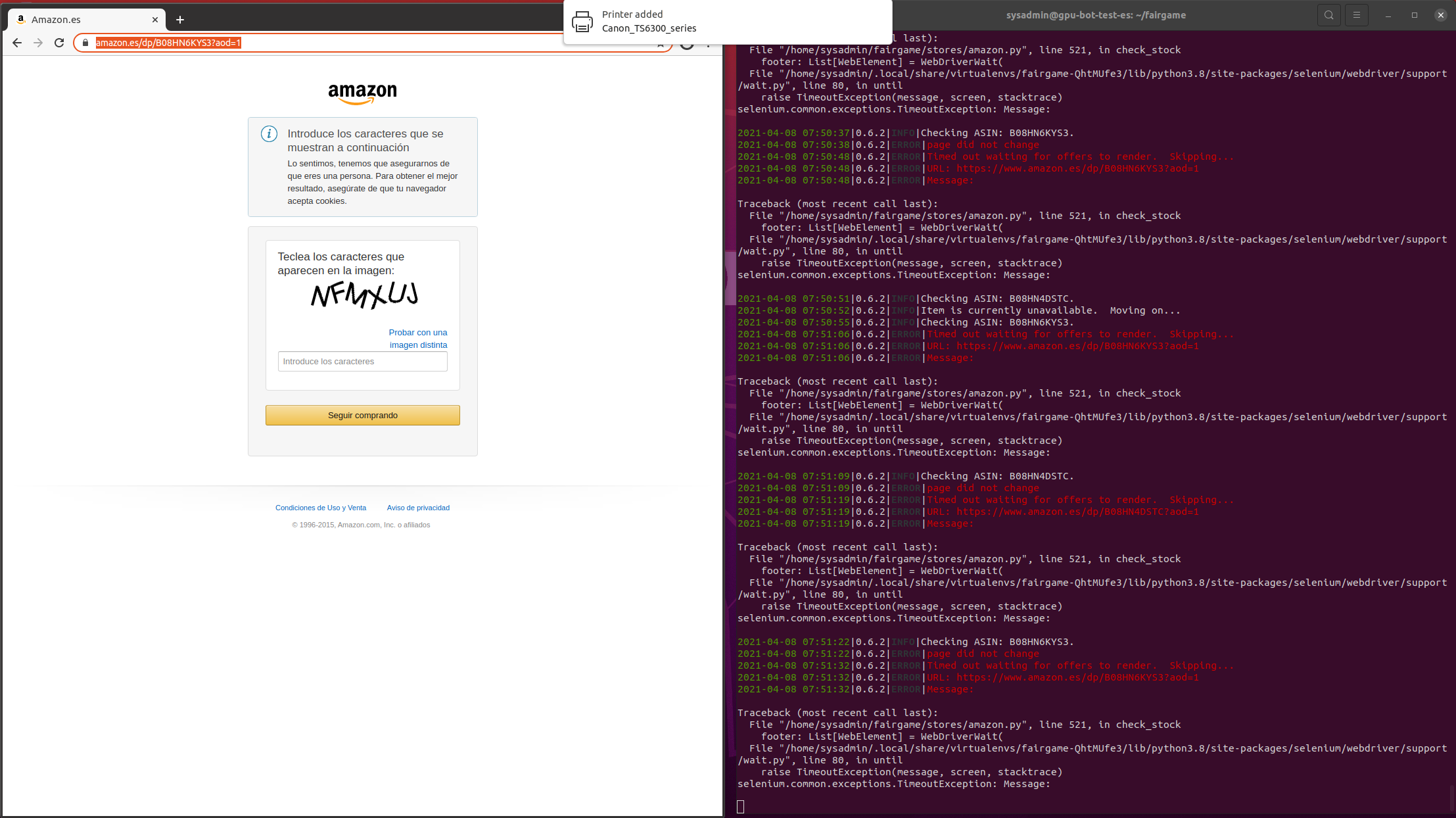Click the captcha characters input field
Viewport: 1456px width, 818px height.
point(362,361)
